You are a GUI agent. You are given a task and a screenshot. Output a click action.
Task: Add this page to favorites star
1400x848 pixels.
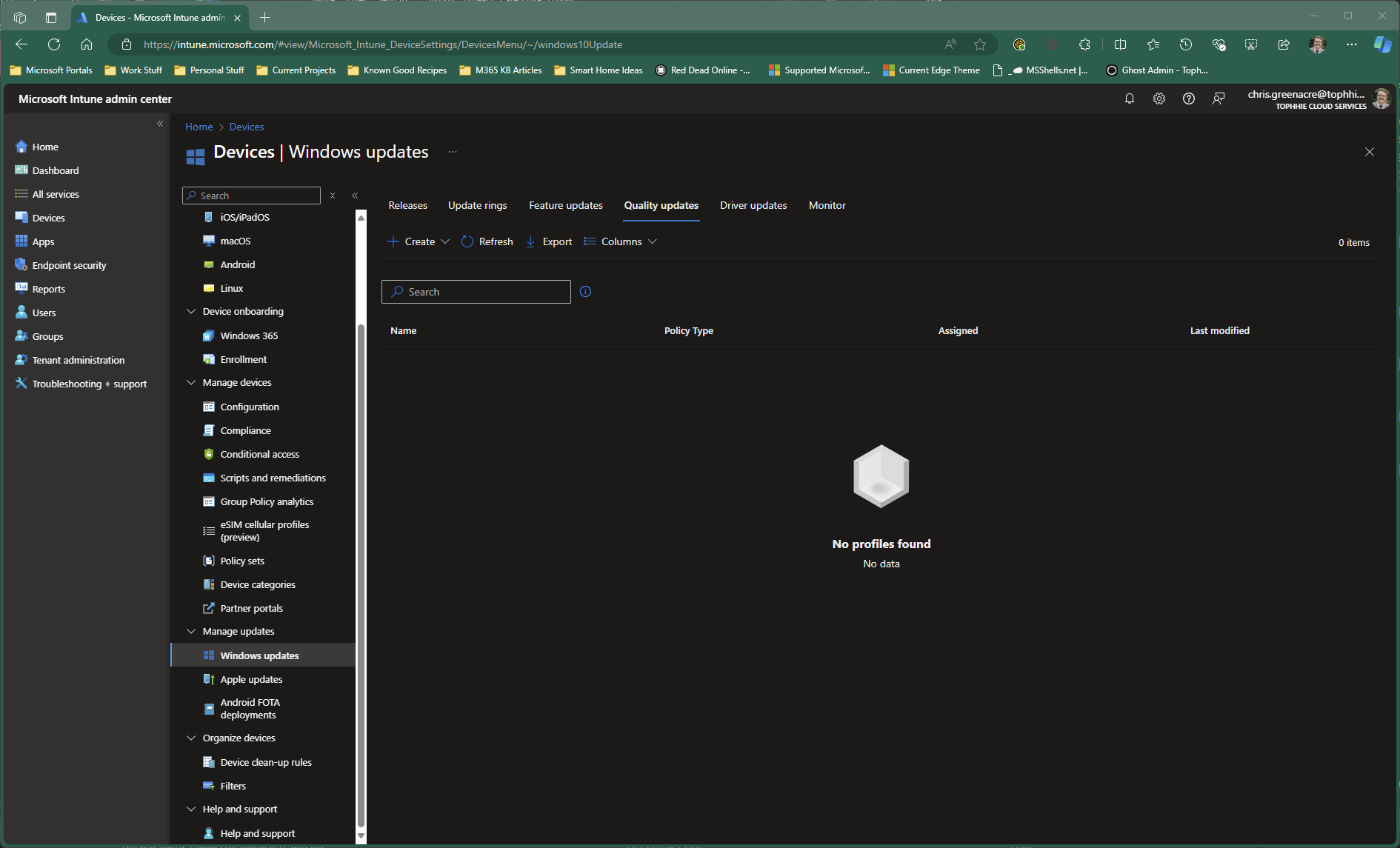click(x=980, y=44)
